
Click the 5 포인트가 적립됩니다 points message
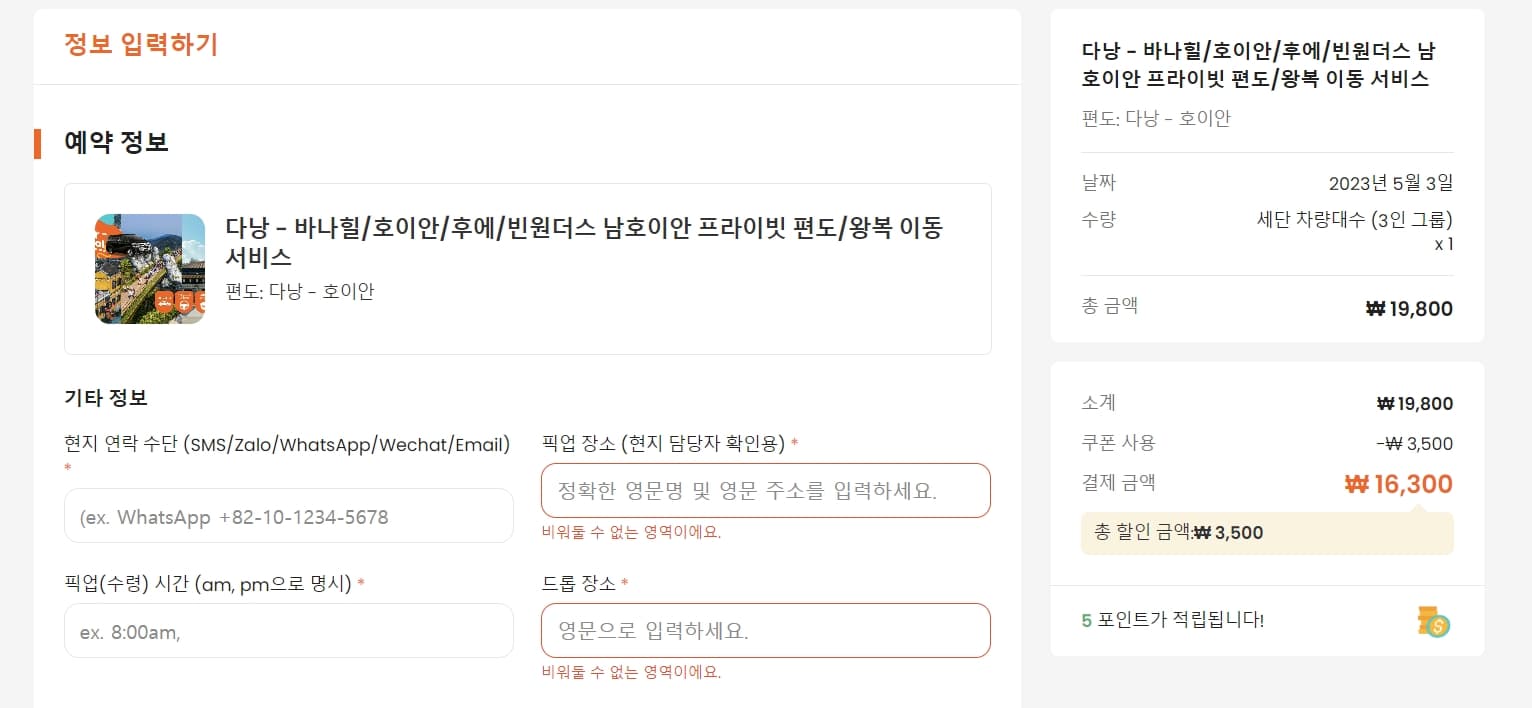(x=1172, y=620)
